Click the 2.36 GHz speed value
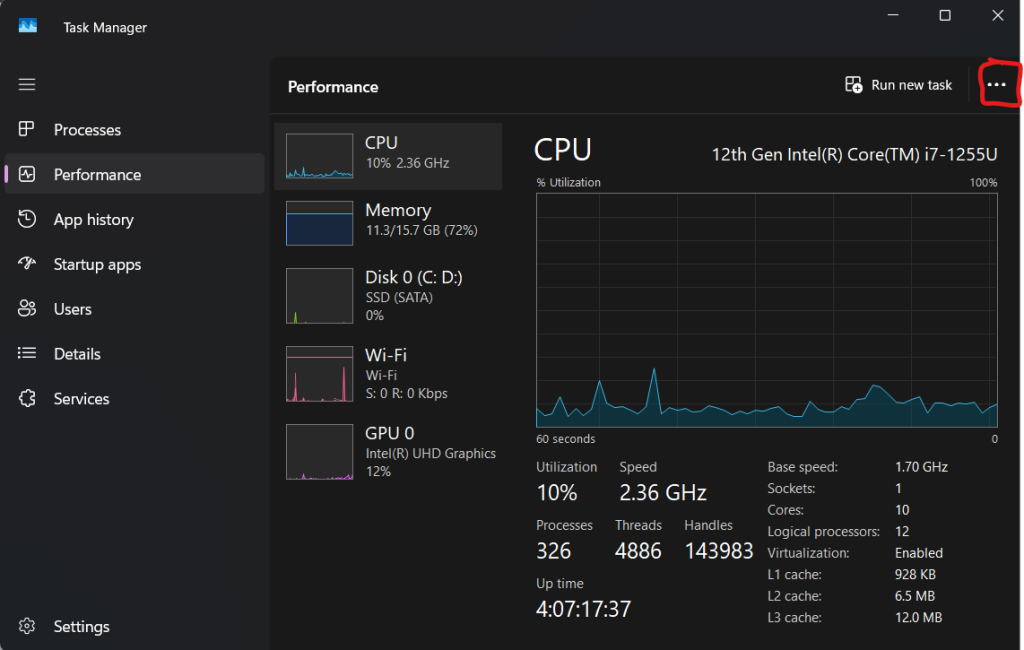Viewport: 1024px width, 650px height. pyautogui.click(x=663, y=493)
